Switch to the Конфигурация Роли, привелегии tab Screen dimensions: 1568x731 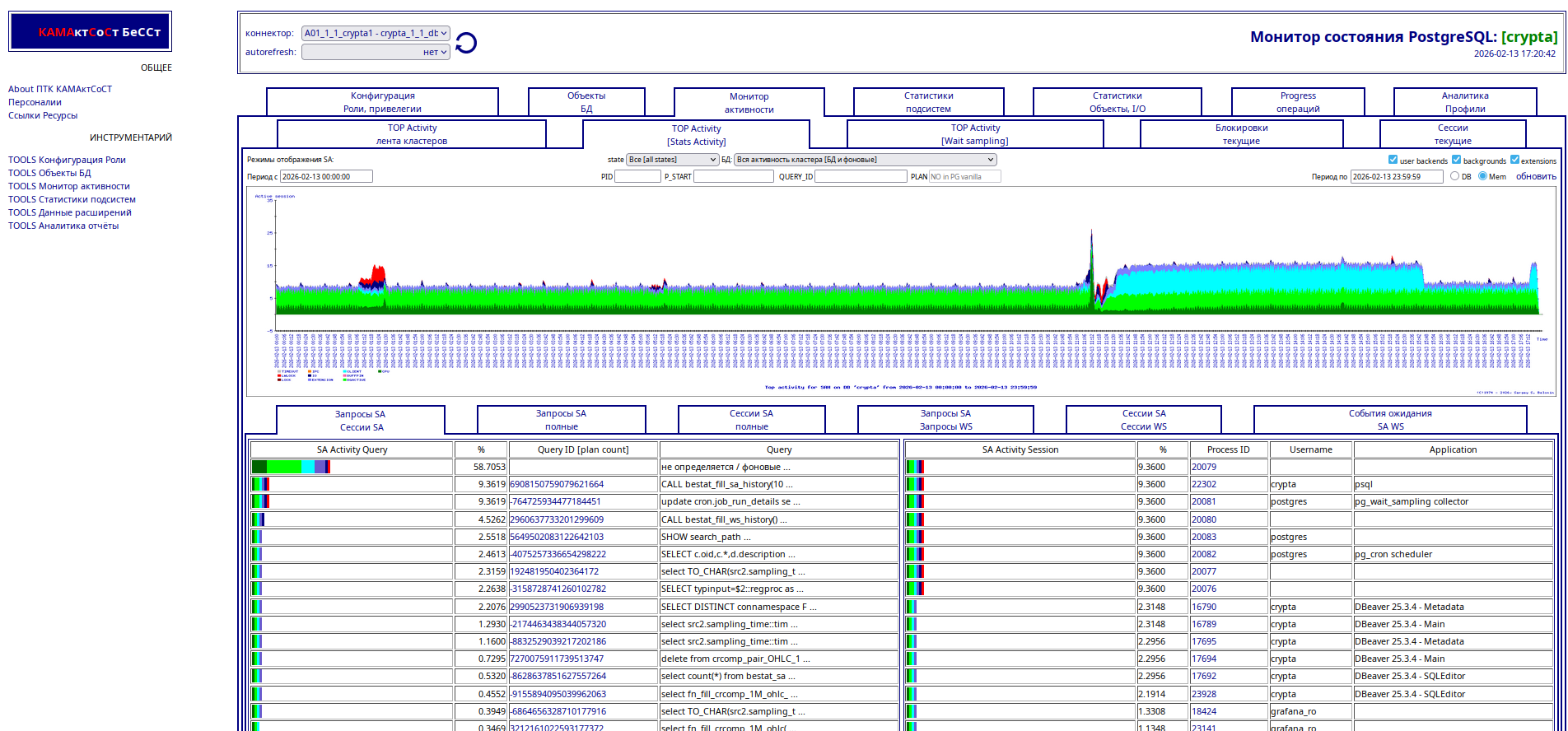tap(382, 102)
